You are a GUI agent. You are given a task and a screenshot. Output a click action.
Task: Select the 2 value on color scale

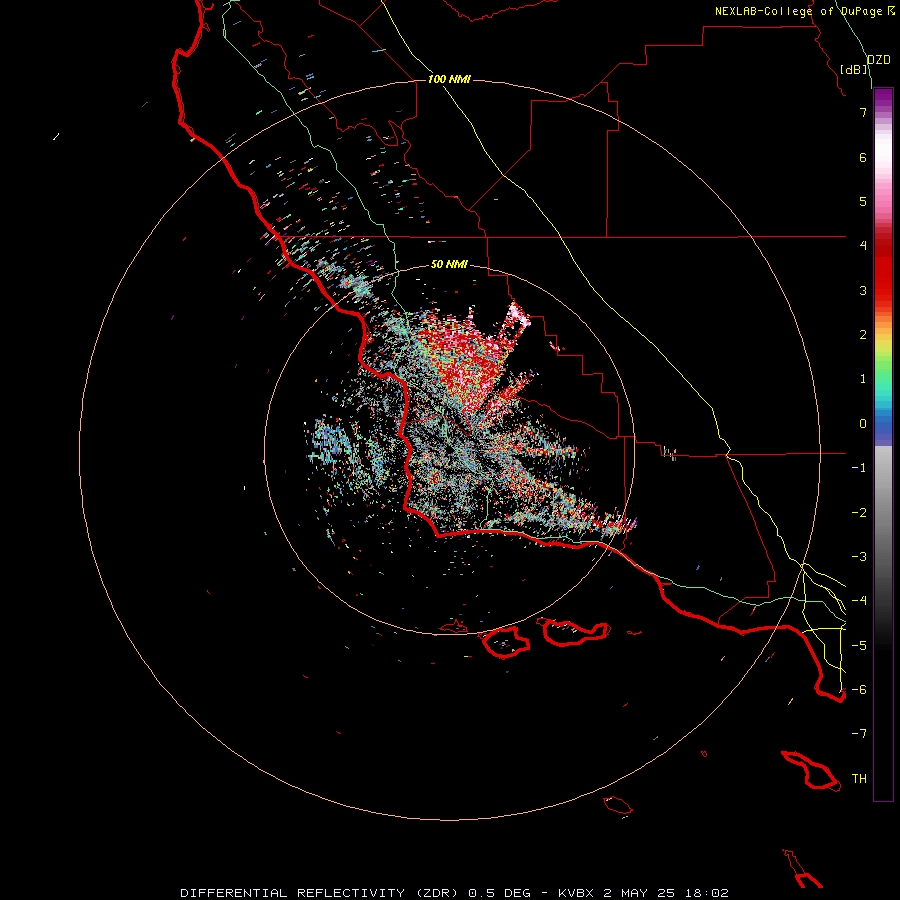click(x=863, y=335)
